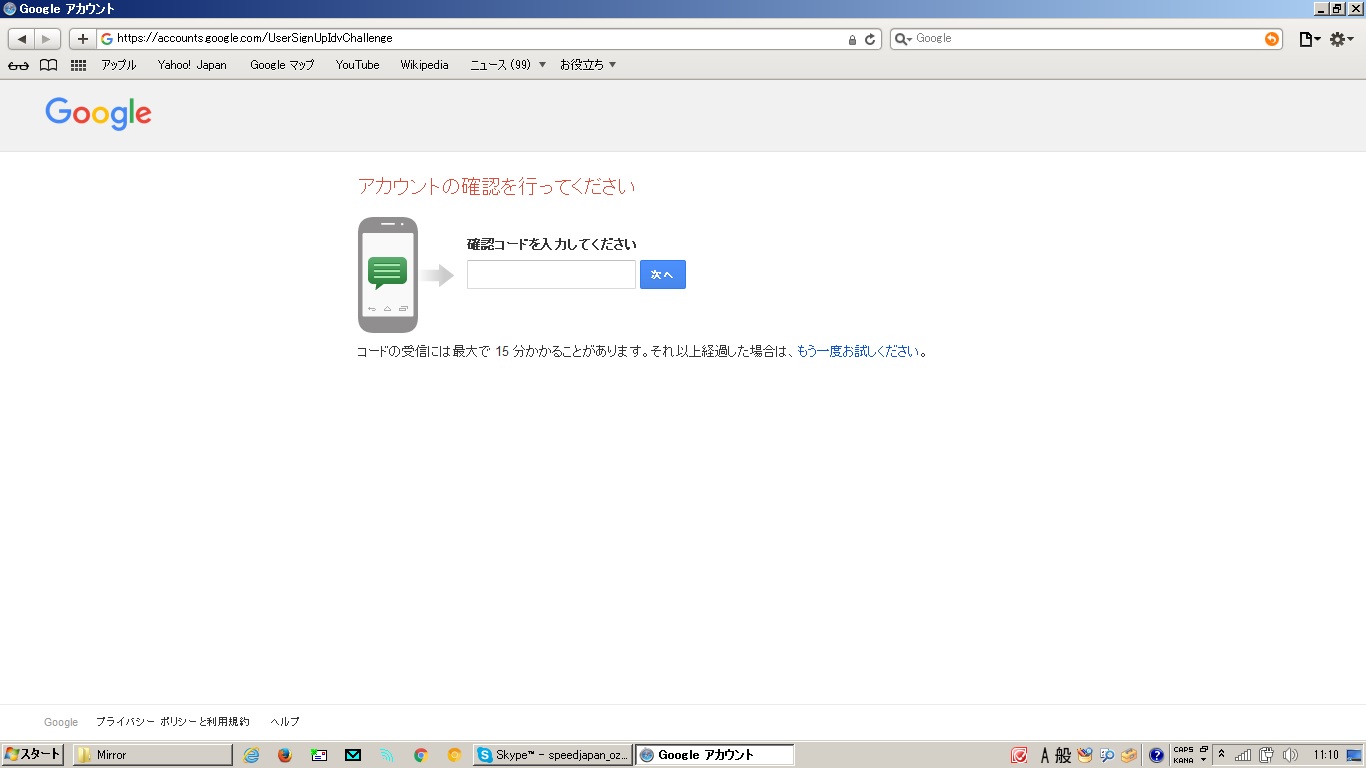The image size is (1366, 768).
Task: Click the power plug tray icon
Action: pos(1266,755)
